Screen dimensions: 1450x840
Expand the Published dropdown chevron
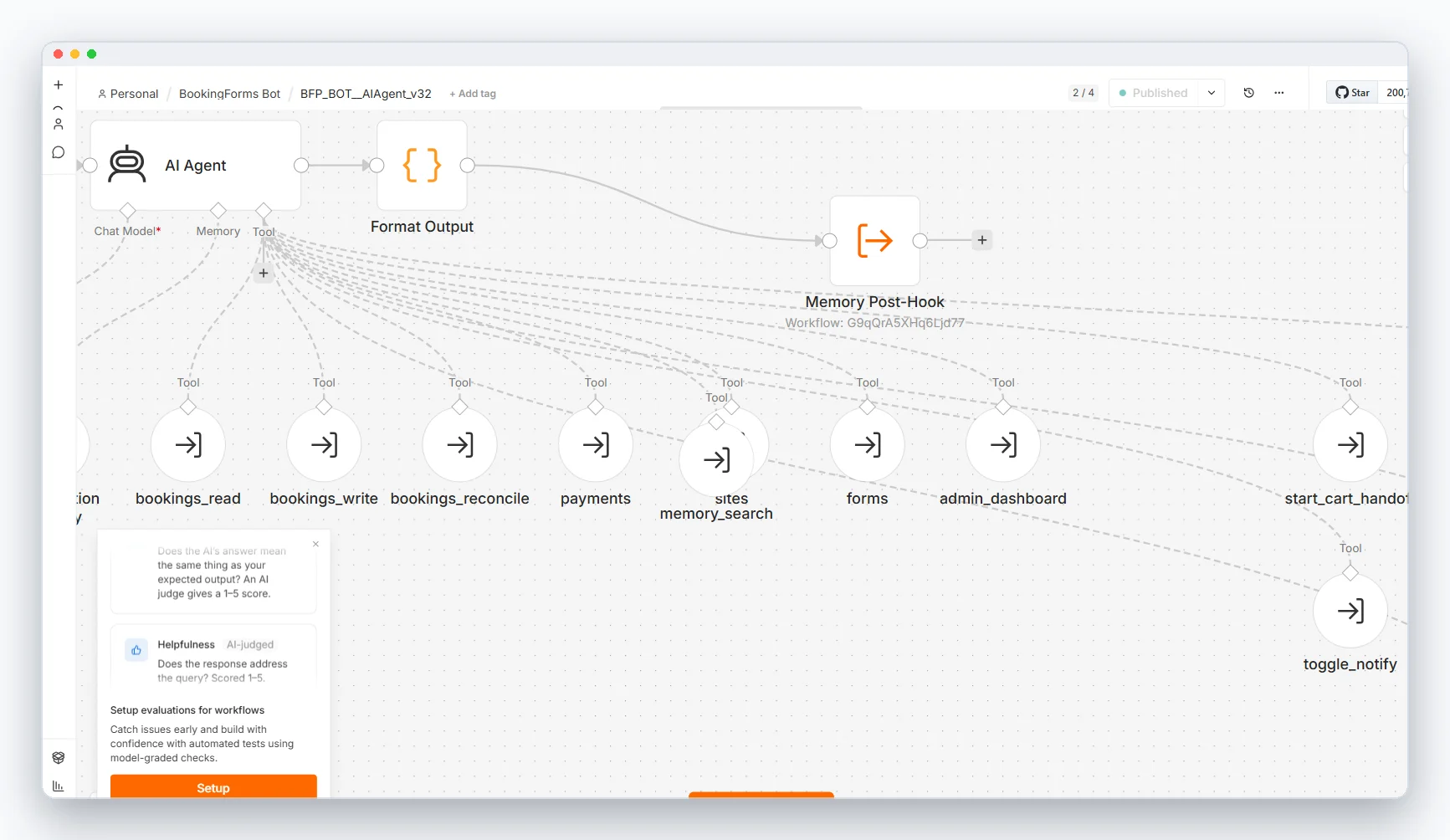tap(1211, 93)
